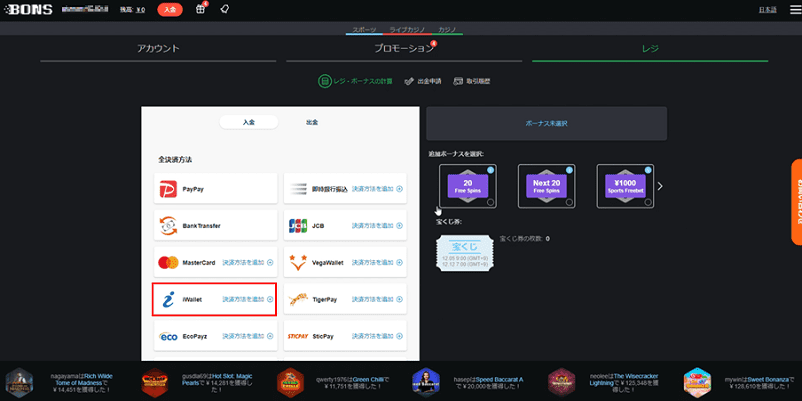This screenshot has height=401, width=802.
Task: Switch to 出金 withdrawal toggle
Action: [x=312, y=122]
